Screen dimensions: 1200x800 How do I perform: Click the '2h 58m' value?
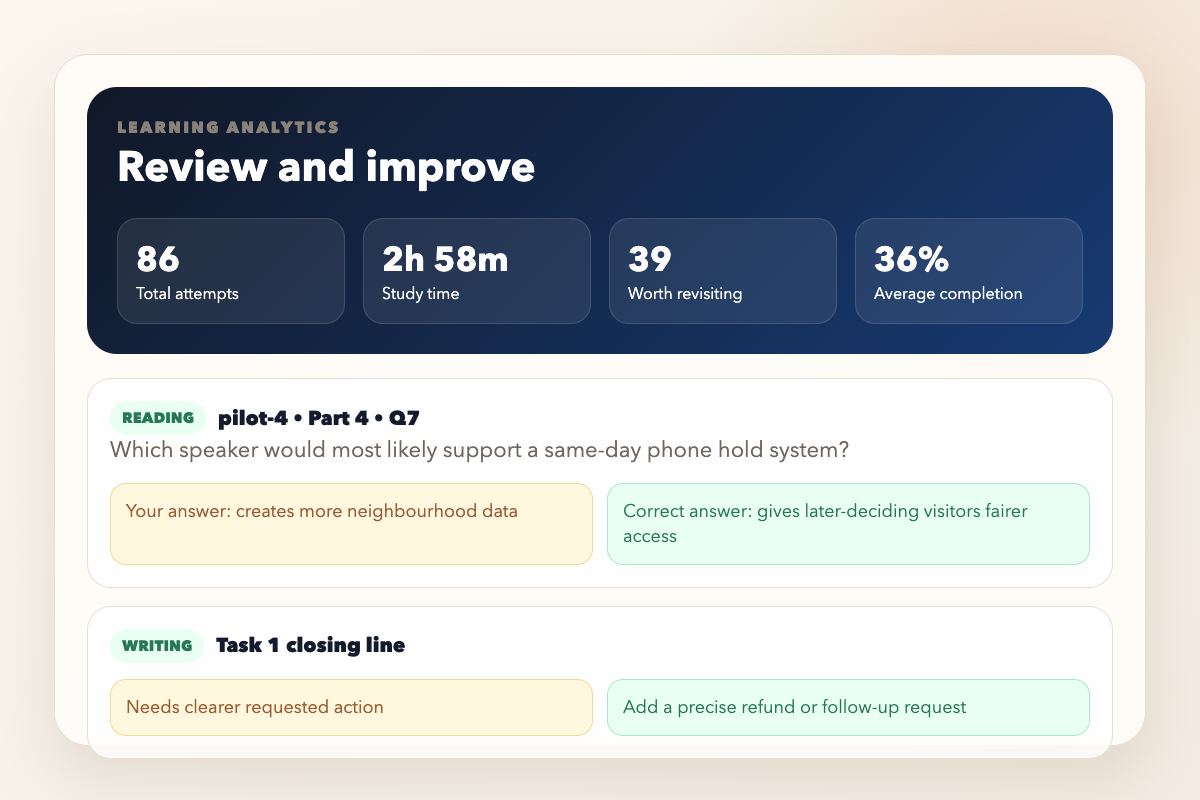coord(445,259)
